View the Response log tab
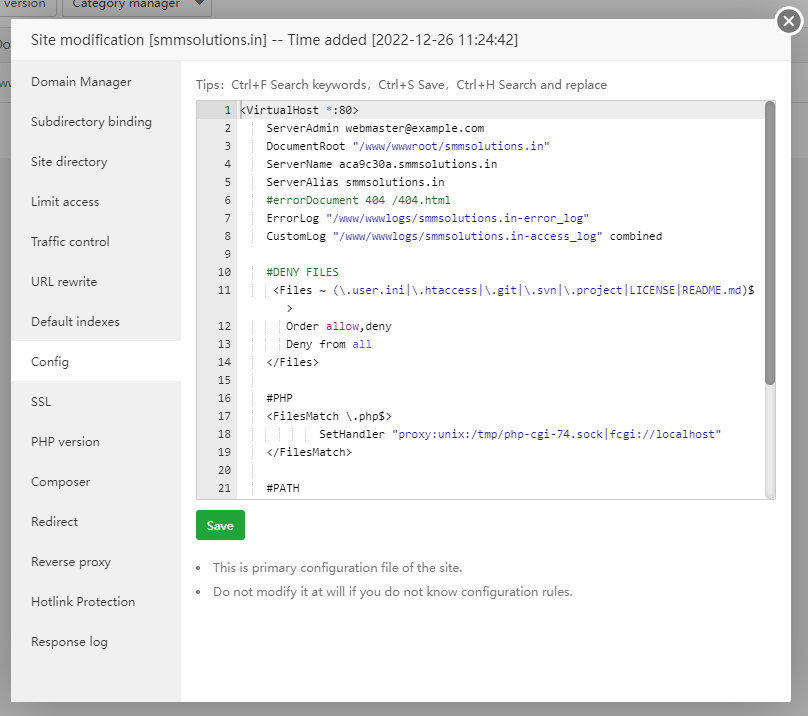 click(x=69, y=642)
